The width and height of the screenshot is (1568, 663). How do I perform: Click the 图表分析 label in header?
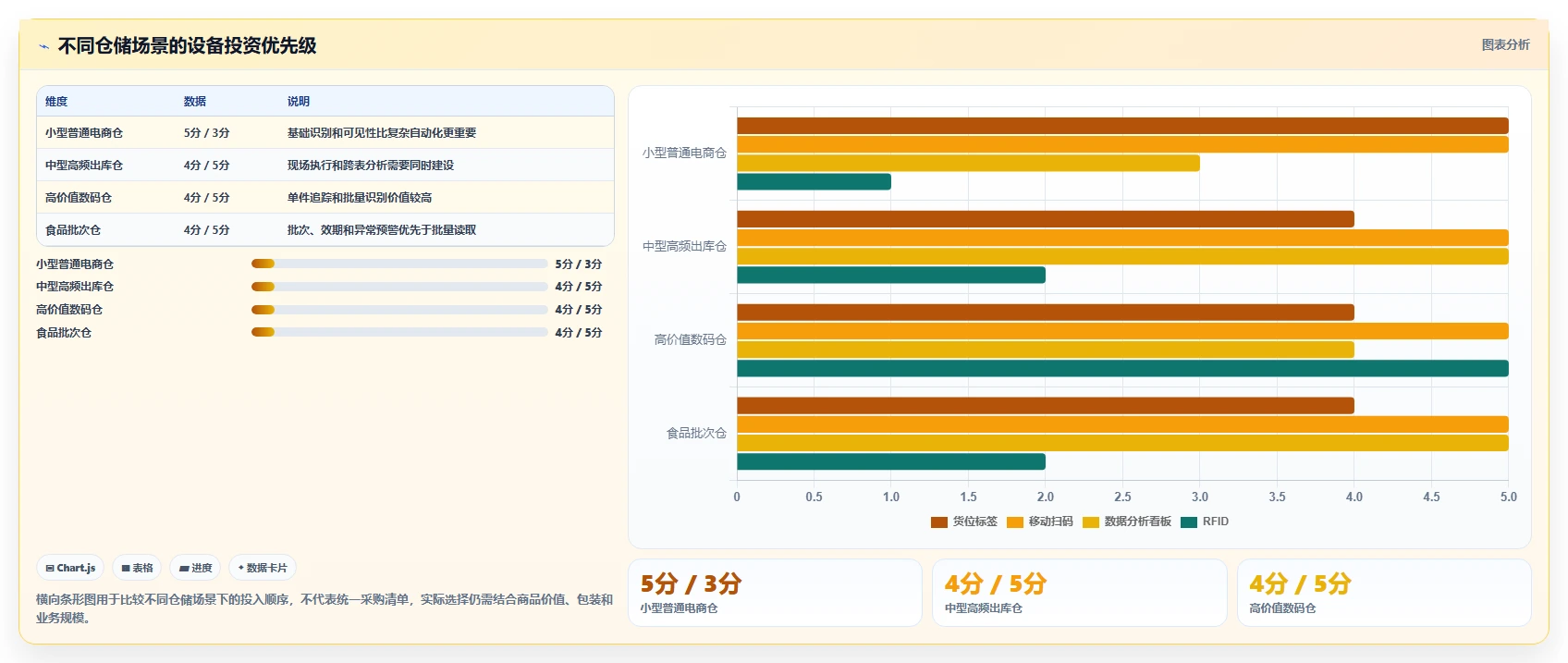pos(1505,44)
